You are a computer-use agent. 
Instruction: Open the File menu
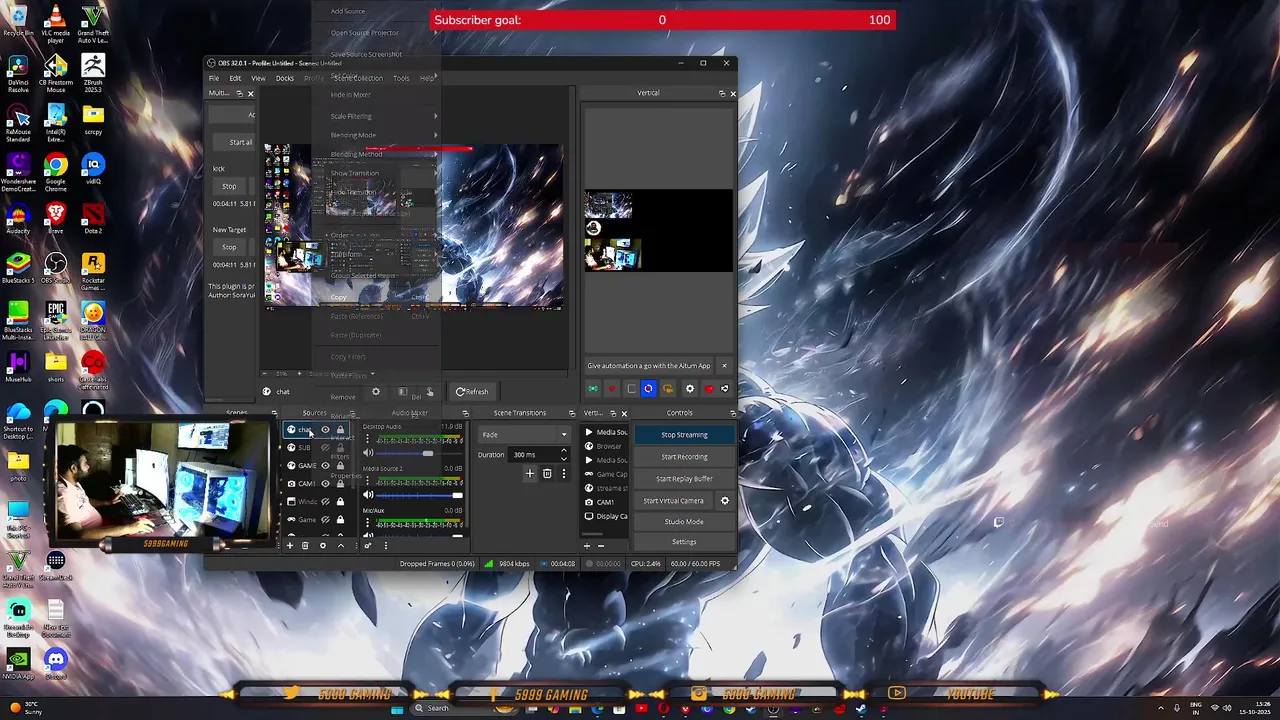point(214,78)
